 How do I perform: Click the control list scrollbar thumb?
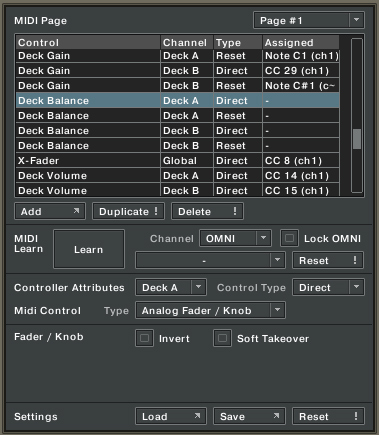[357, 139]
